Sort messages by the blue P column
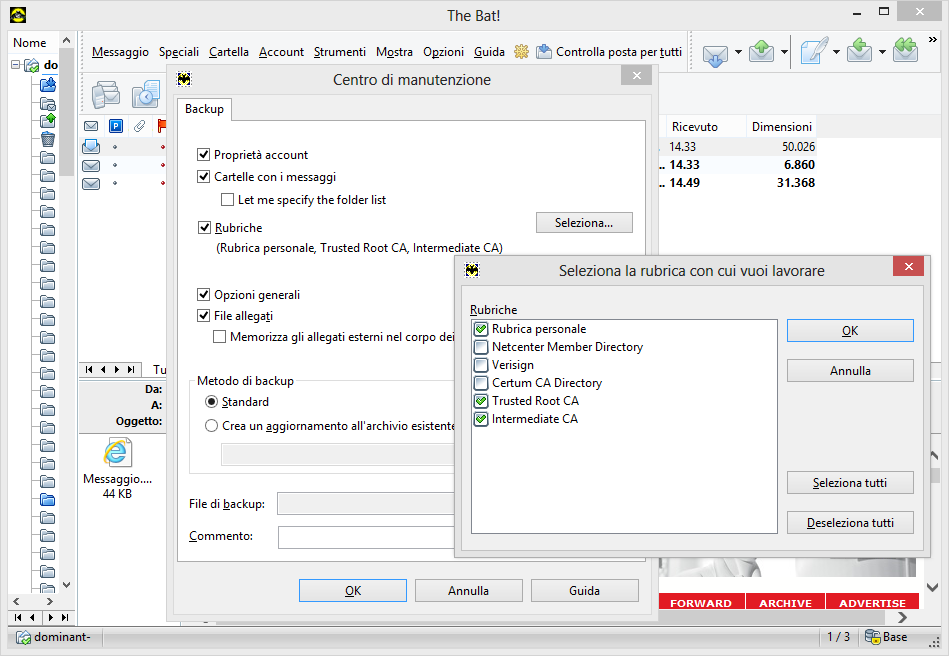This screenshot has height=656, width=949. click(116, 126)
